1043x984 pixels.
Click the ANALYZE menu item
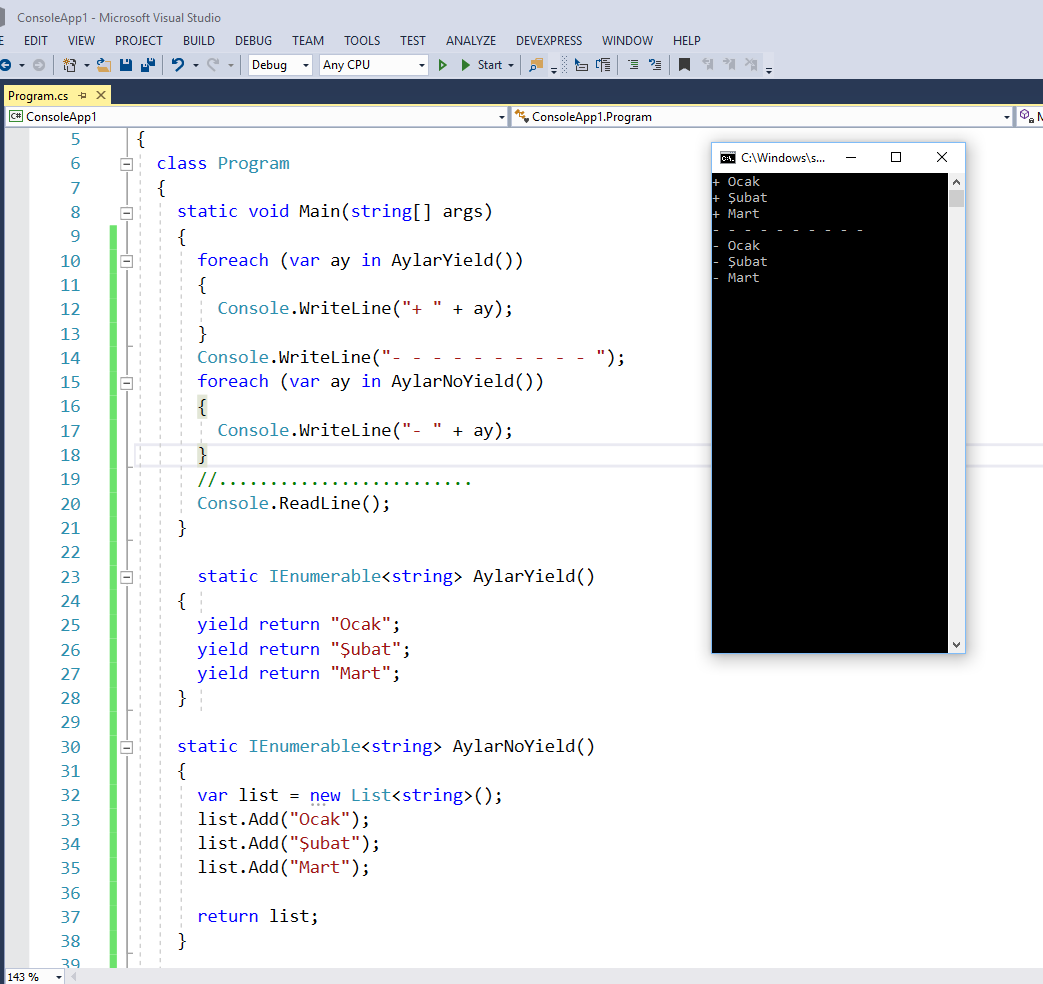point(470,41)
